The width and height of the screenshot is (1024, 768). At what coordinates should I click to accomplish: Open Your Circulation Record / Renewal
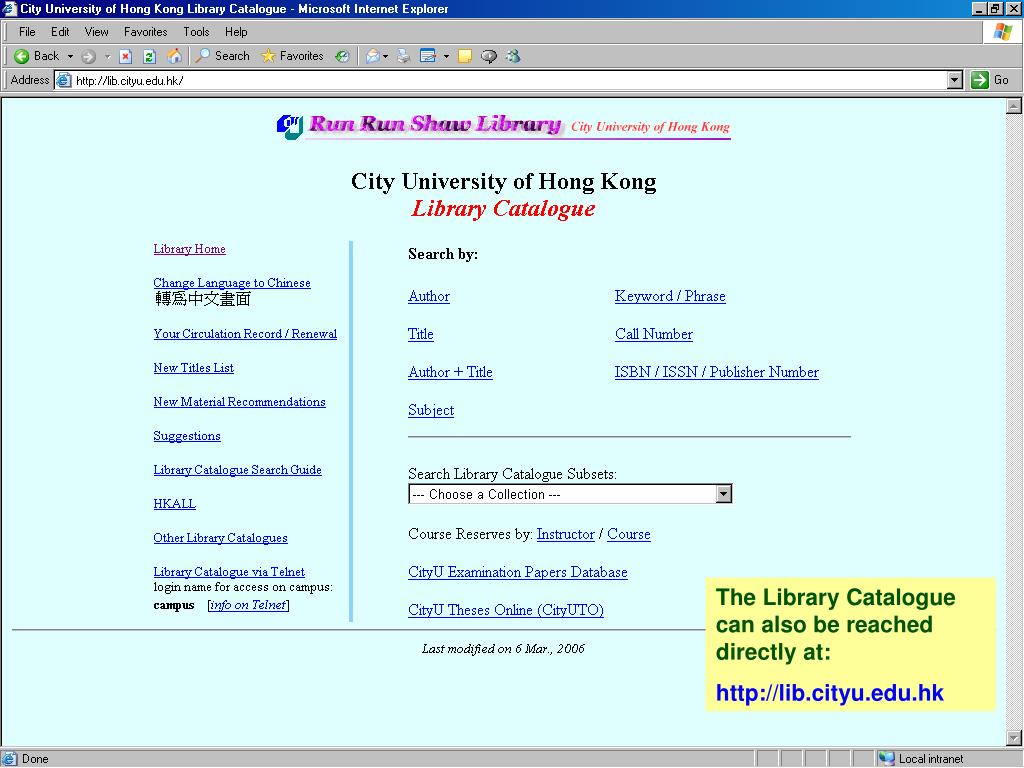[x=245, y=334]
